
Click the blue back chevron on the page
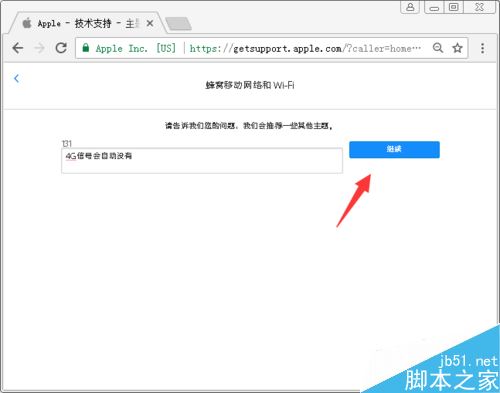coord(16,78)
